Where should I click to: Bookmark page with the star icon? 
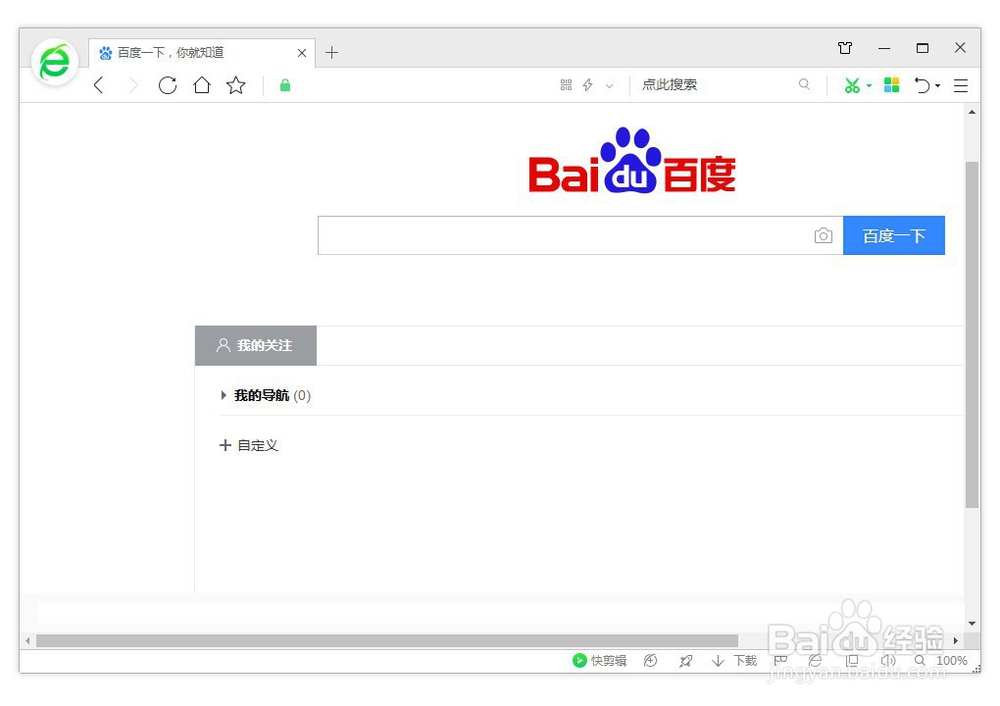point(236,85)
